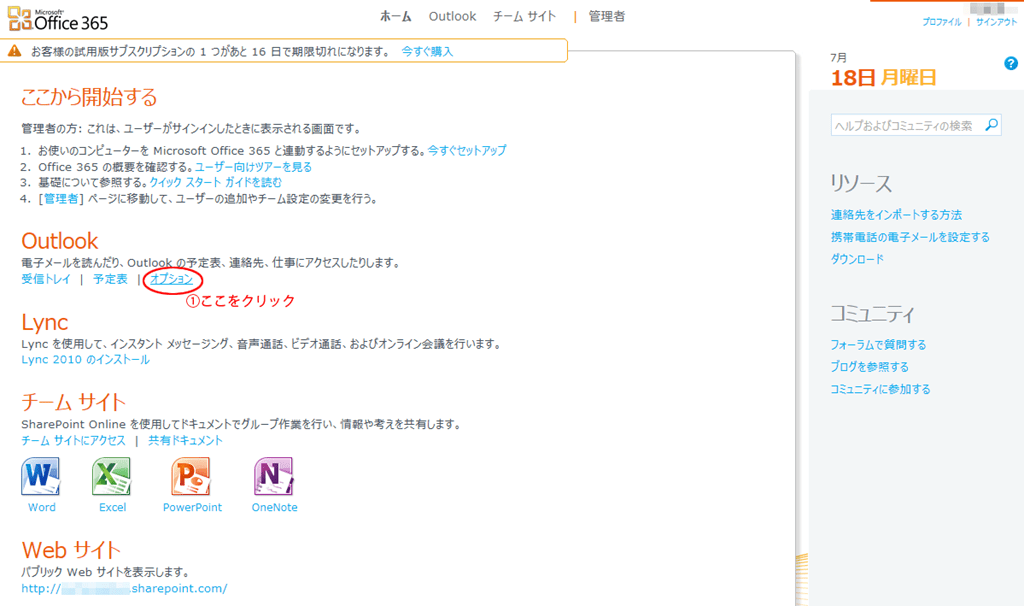Viewport: 1024px width, 606px height.
Task: Open クイック スタート ガイドを読む link
Action: [216, 182]
